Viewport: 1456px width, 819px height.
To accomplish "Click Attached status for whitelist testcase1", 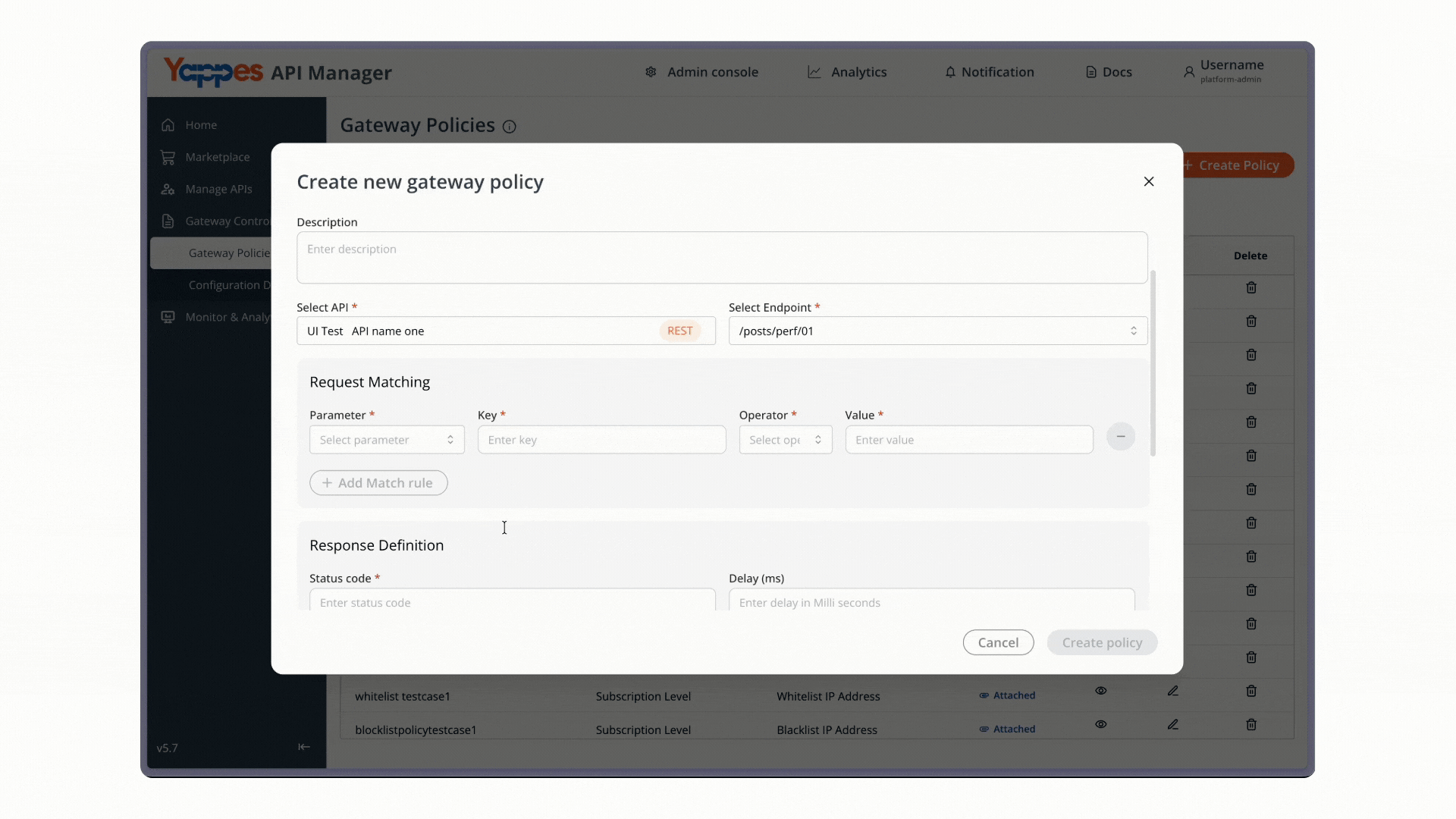I will (x=1007, y=695).
